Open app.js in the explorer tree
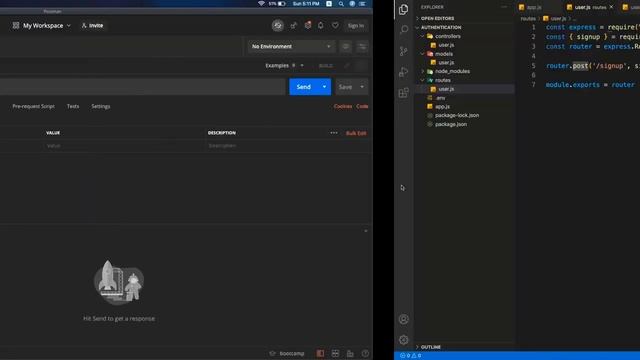Screen dimensions: 640x360 click(x=442, y=107)
